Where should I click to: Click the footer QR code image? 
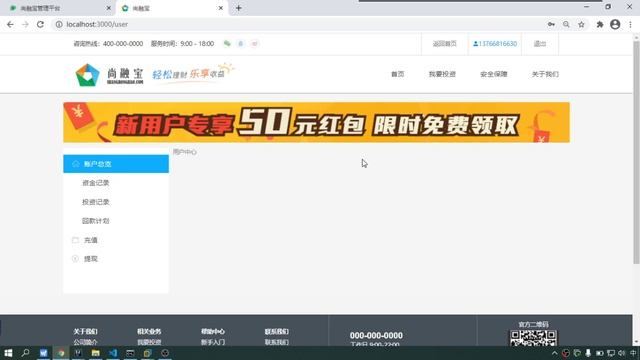pyautogui.click(x=533, y=338)
